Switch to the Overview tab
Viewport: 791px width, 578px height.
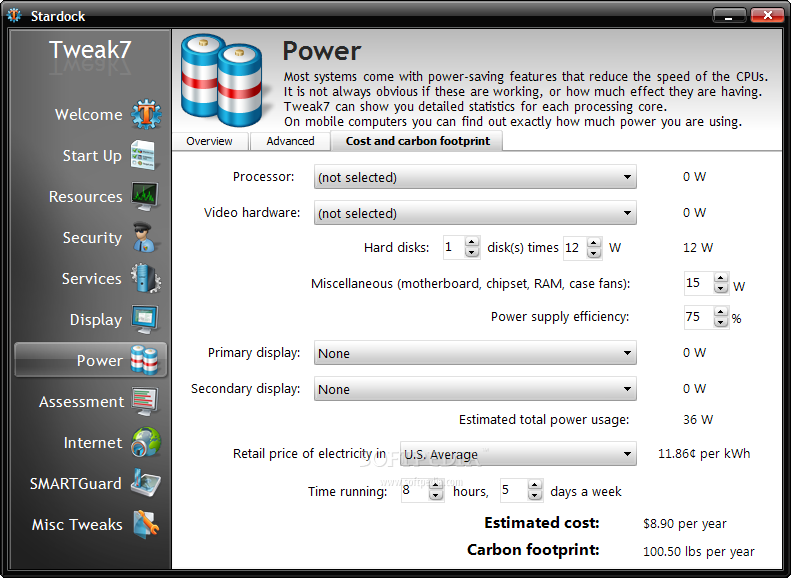[x=209, y=141]
